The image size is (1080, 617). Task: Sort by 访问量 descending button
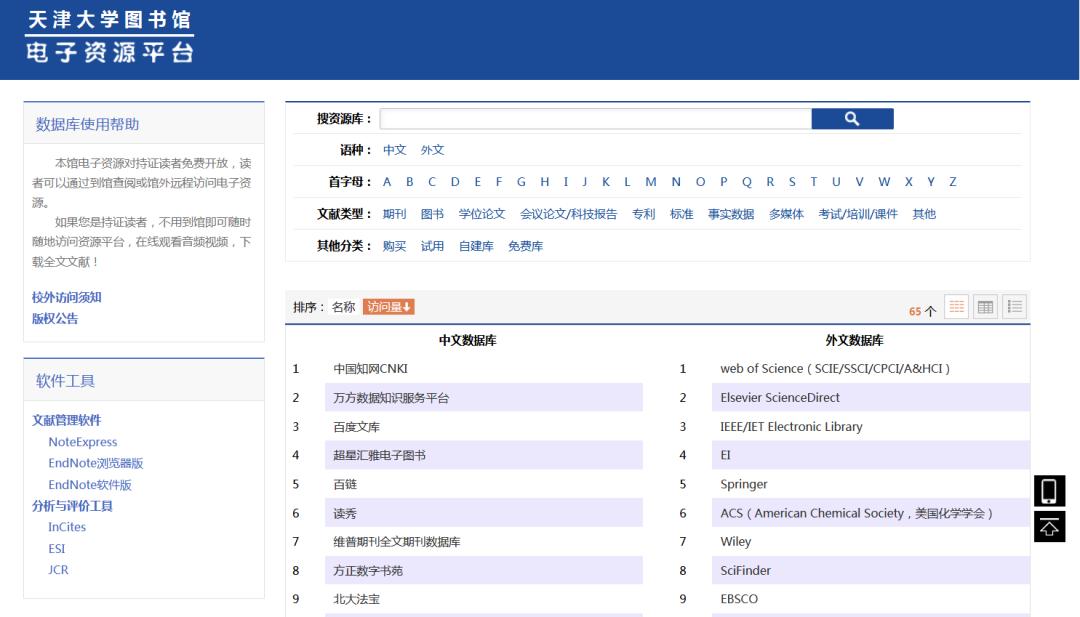point(389,307)
